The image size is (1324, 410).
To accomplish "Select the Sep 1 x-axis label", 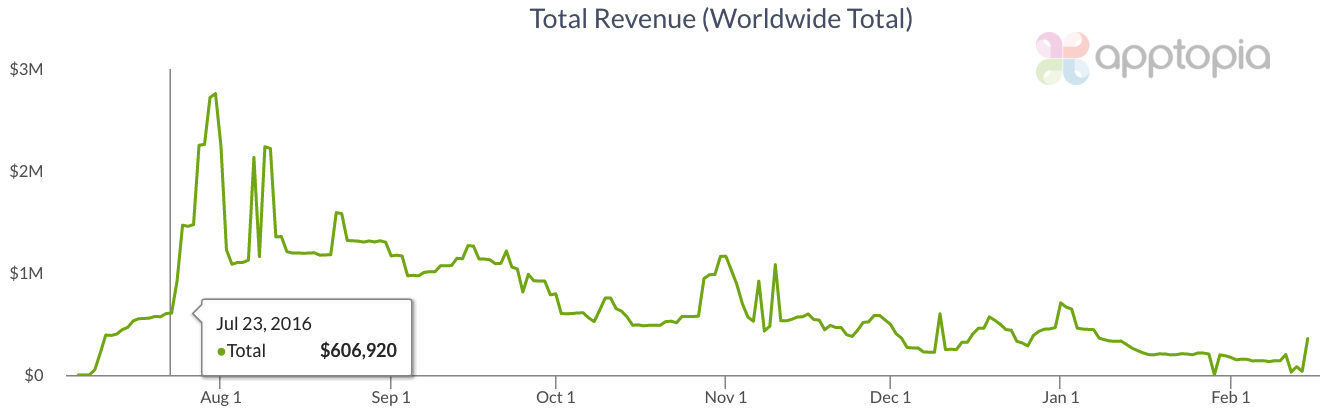I will click(x=390, y=397).
